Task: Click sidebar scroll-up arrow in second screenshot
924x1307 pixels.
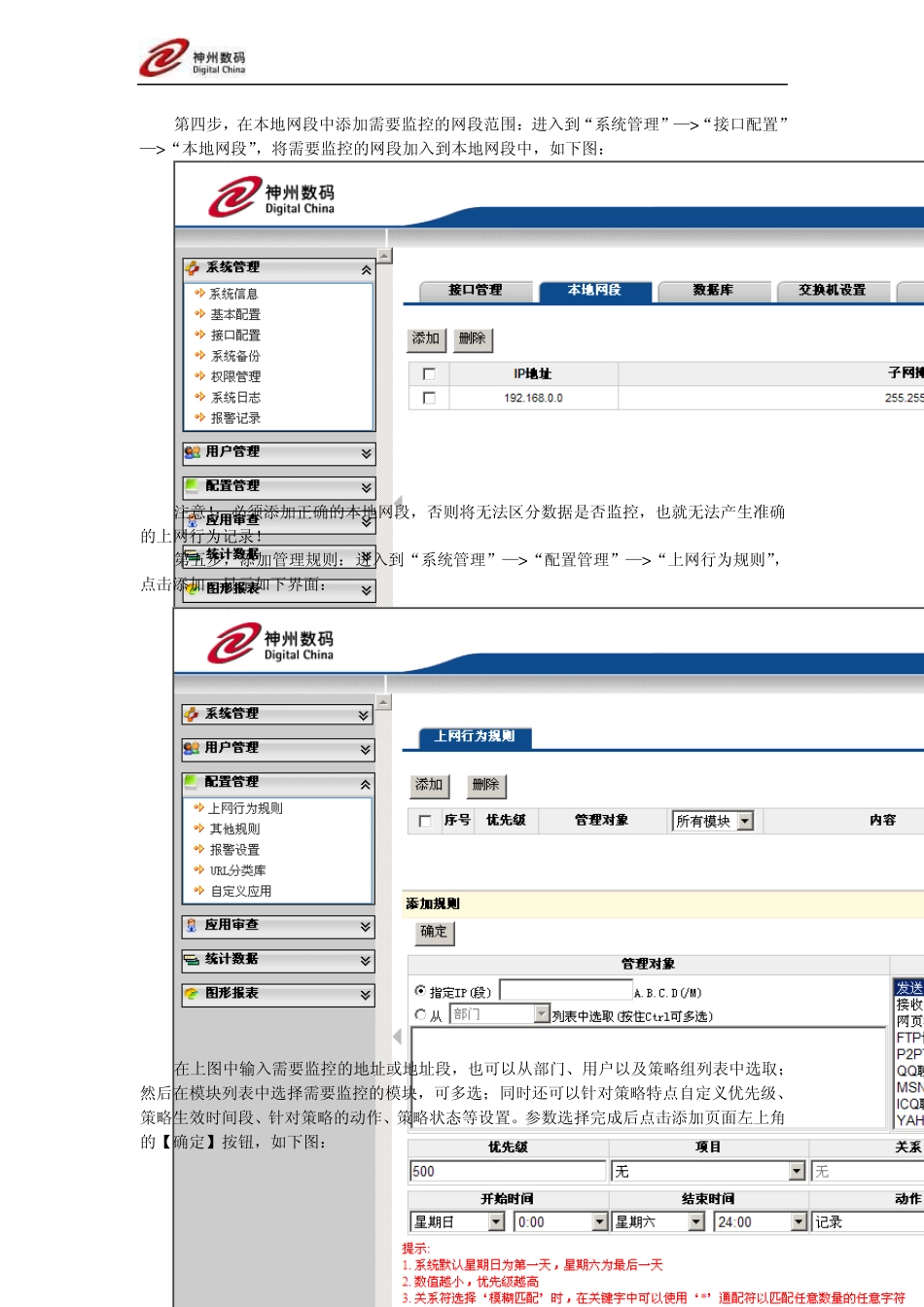Action: 383,702
